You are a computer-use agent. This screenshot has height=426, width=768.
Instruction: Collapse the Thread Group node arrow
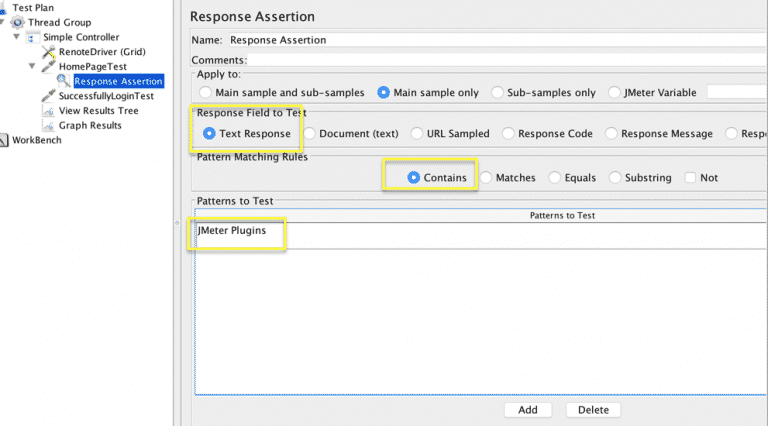[x=2, y=22]
